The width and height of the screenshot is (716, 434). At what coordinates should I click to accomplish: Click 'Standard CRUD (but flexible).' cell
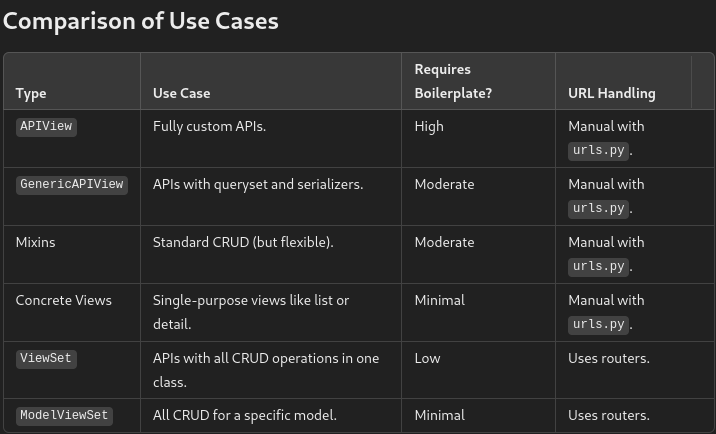pos(243,242)
